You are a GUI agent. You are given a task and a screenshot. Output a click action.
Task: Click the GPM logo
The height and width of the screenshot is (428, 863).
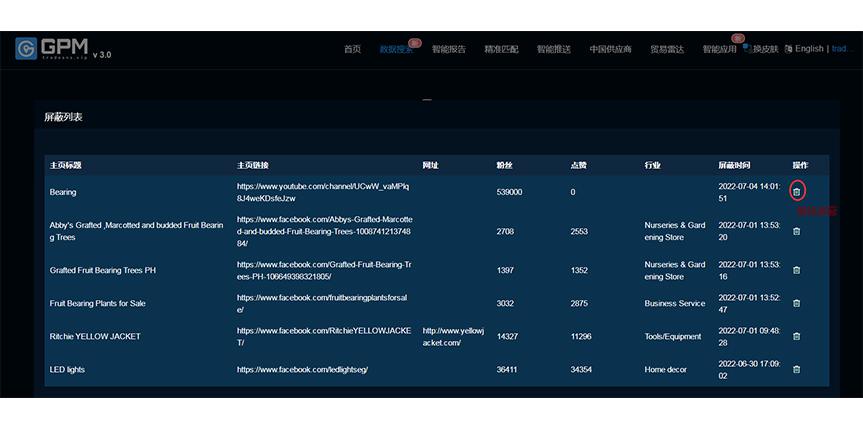coord(52,49)
